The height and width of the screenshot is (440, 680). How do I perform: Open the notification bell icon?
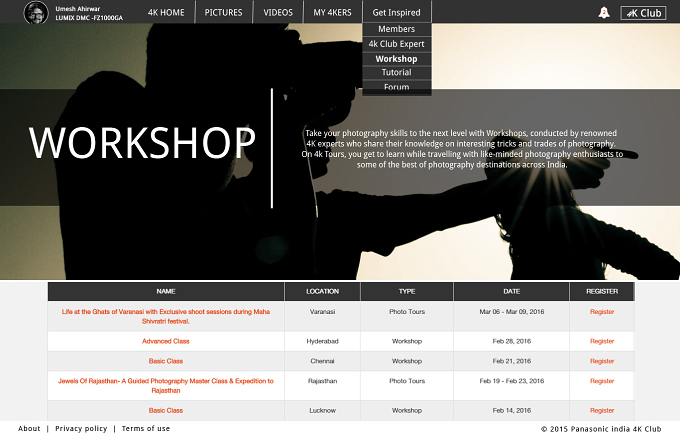[604, 13]
